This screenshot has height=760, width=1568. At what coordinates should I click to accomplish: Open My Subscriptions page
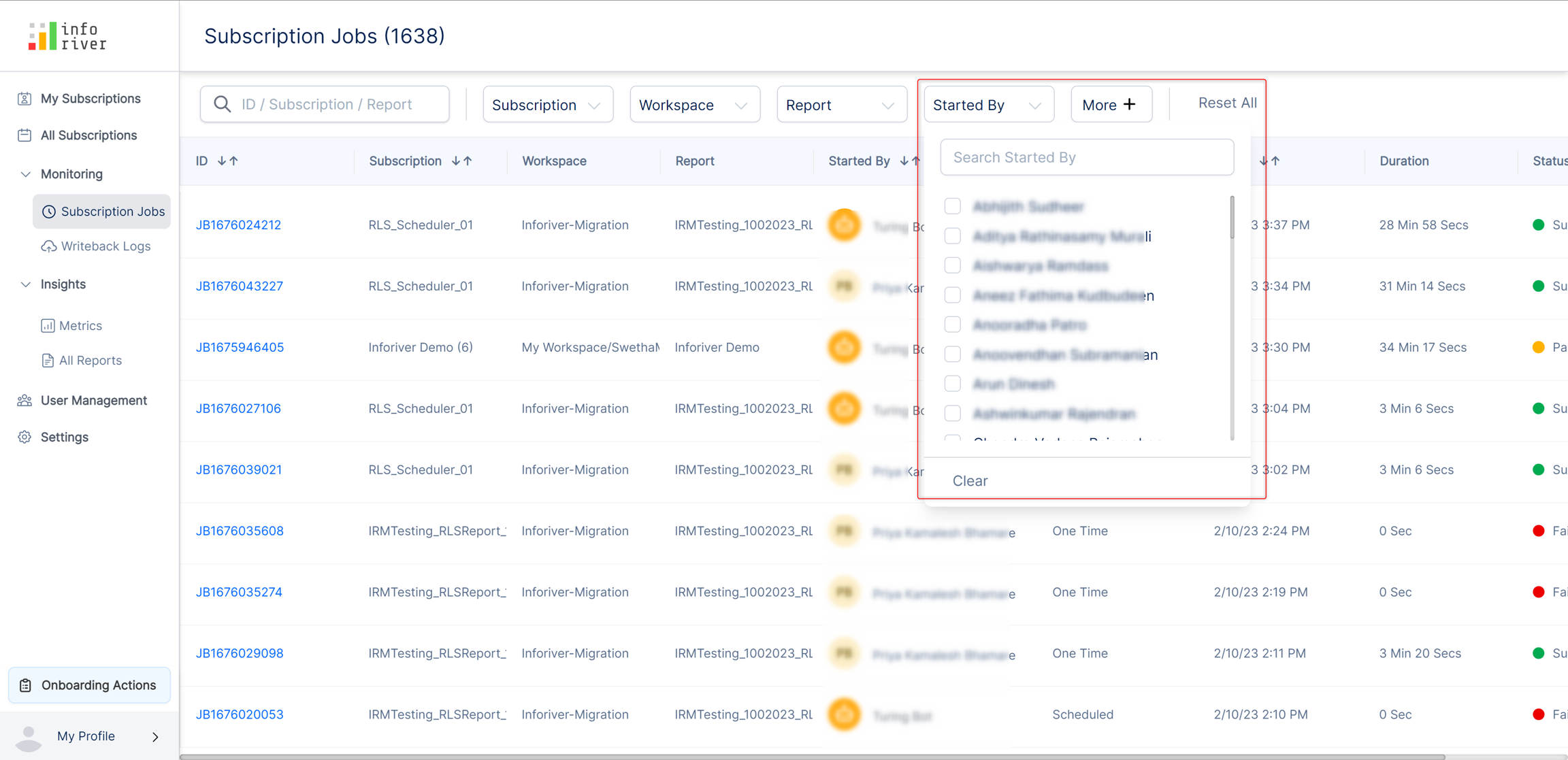point(90,99)
